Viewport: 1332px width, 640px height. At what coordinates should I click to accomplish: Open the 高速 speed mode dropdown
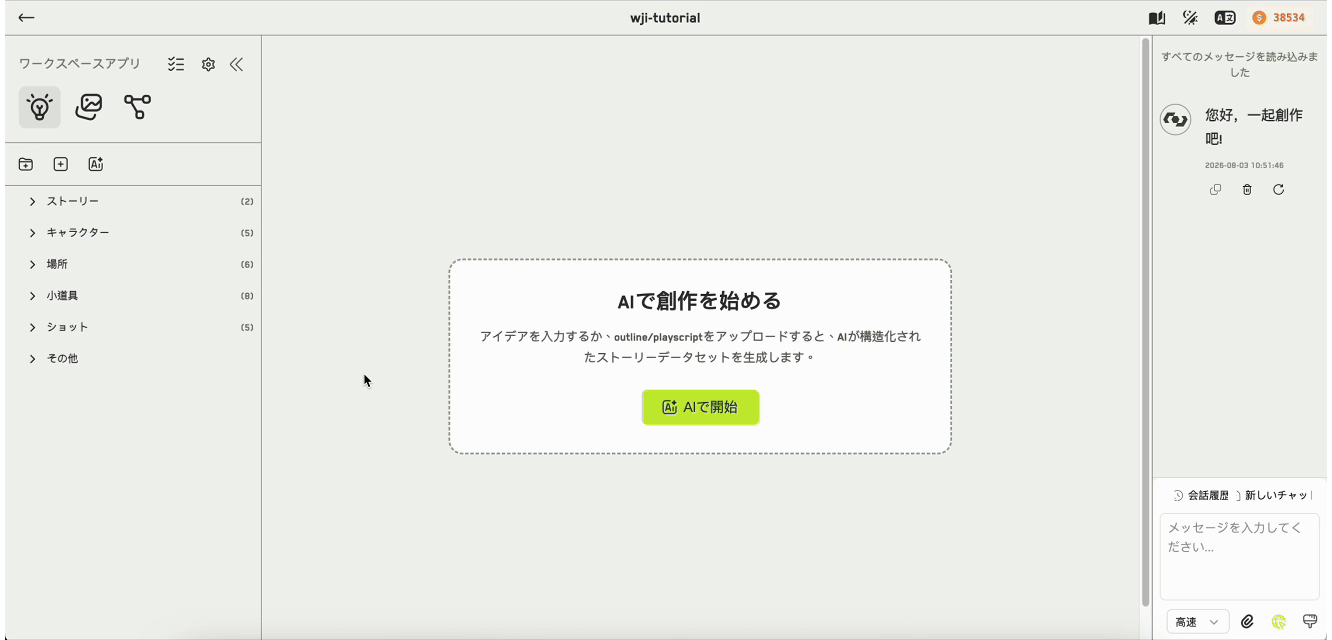[1198, 622]
